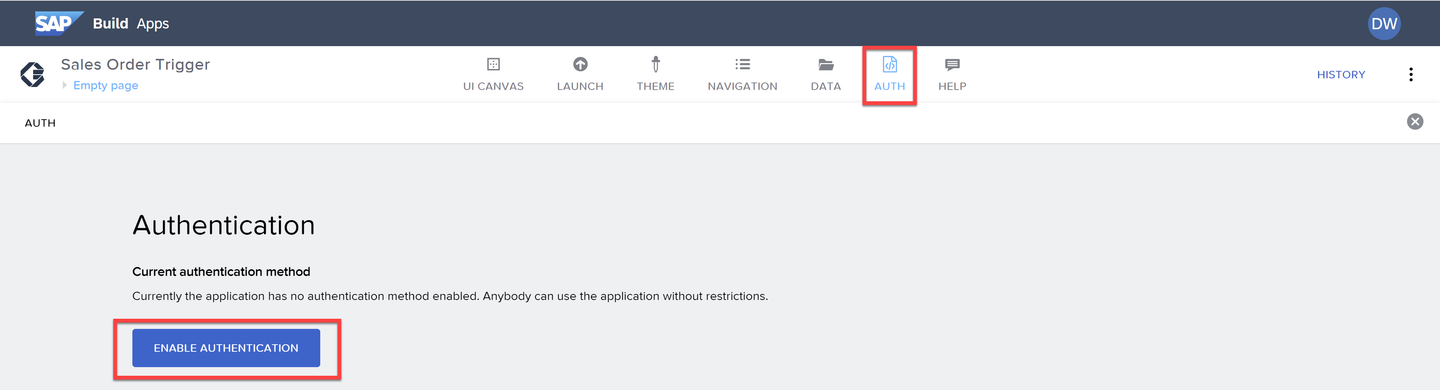Expand the page tree arrow beside Empty page
This screenshot has height=390, width=1440.
pyautogui.click(x=66, y=86)
